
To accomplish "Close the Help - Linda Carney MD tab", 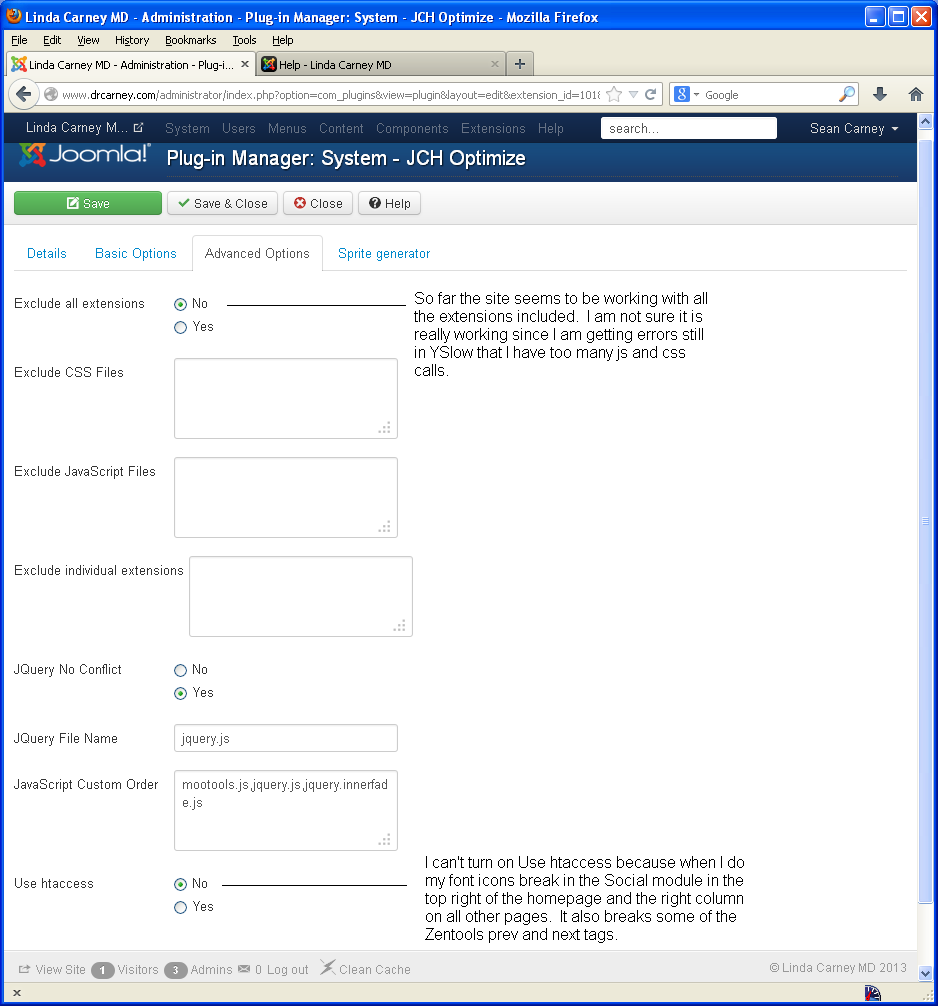I will click(495, 64).
